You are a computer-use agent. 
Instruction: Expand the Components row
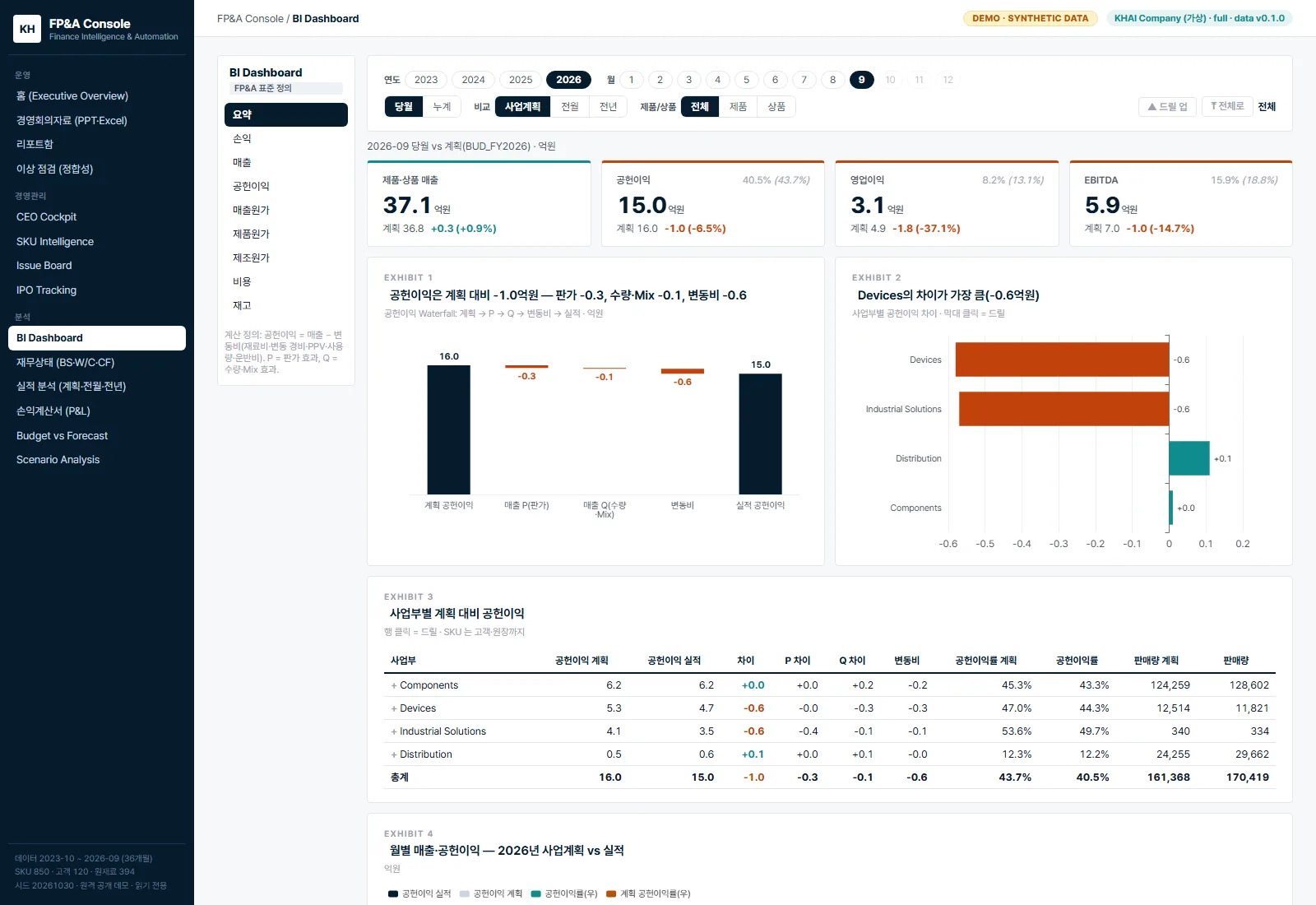[x=394, y=685]
